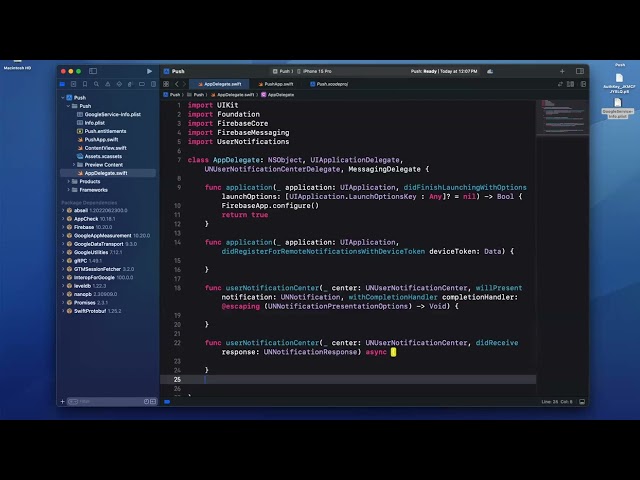Click the Push breadcrumb project item
This screenshot has height=480, width=640.
point(172,95)
